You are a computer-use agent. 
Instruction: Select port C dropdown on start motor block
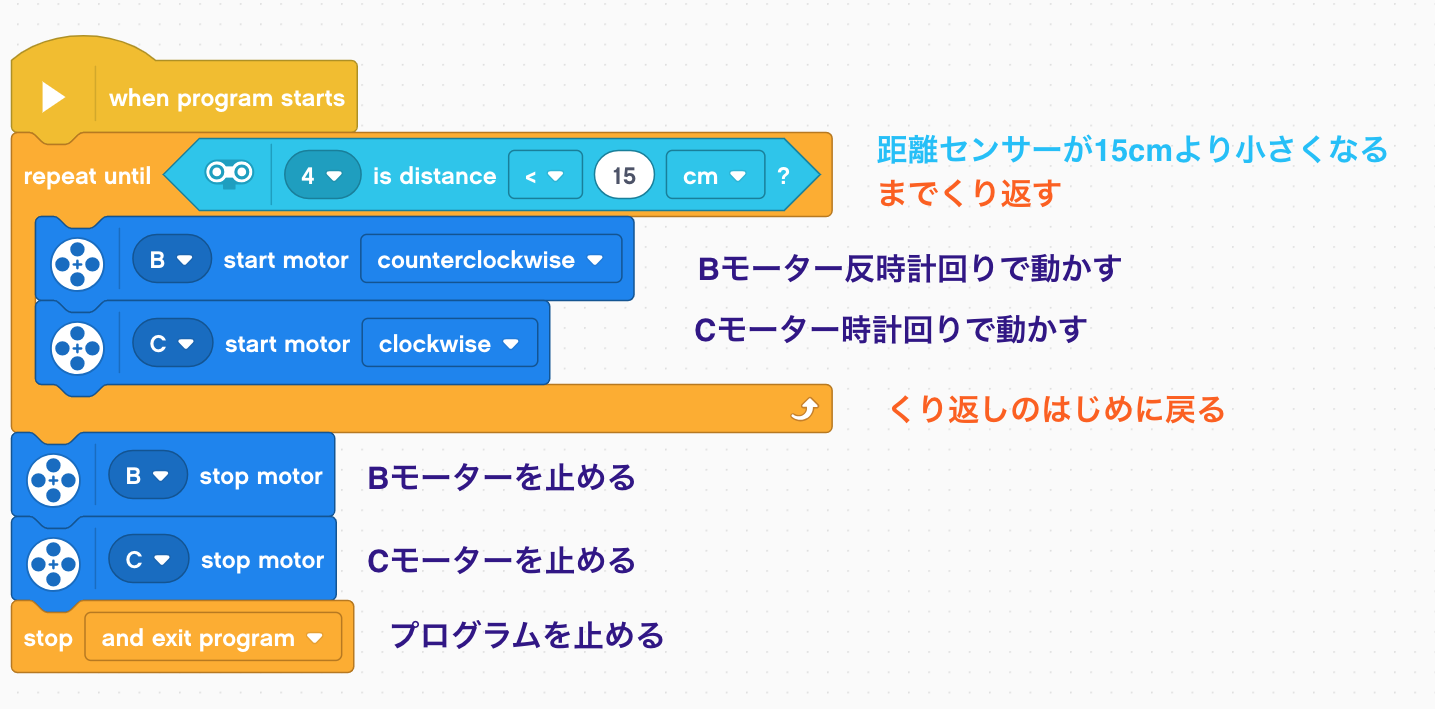point(171,344)
